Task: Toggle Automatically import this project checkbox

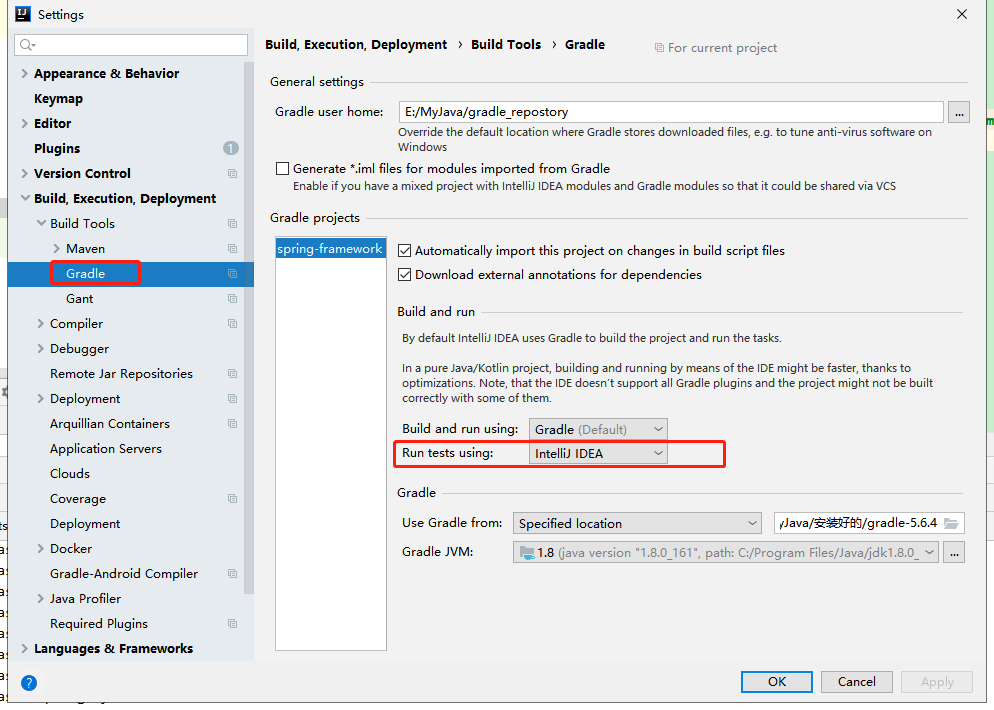Action: coord(404,250)
